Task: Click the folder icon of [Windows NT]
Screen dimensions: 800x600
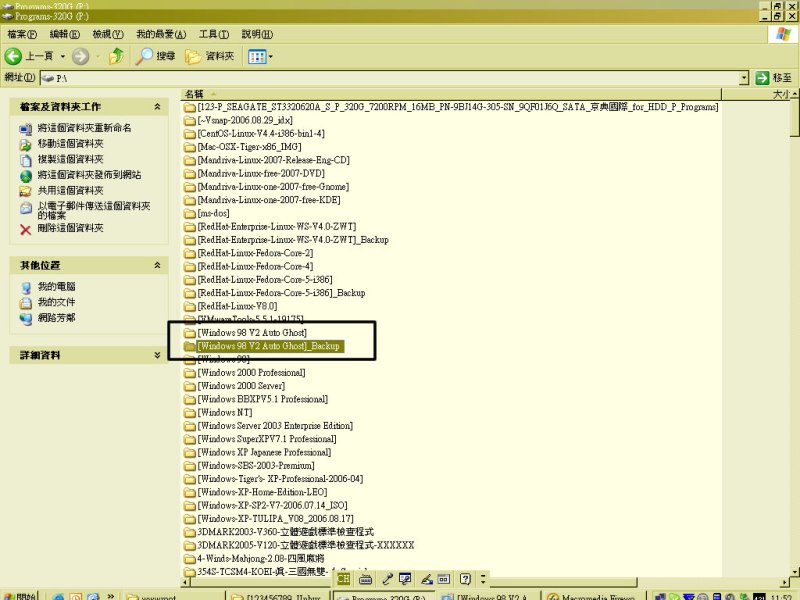Action: (190, 413)
